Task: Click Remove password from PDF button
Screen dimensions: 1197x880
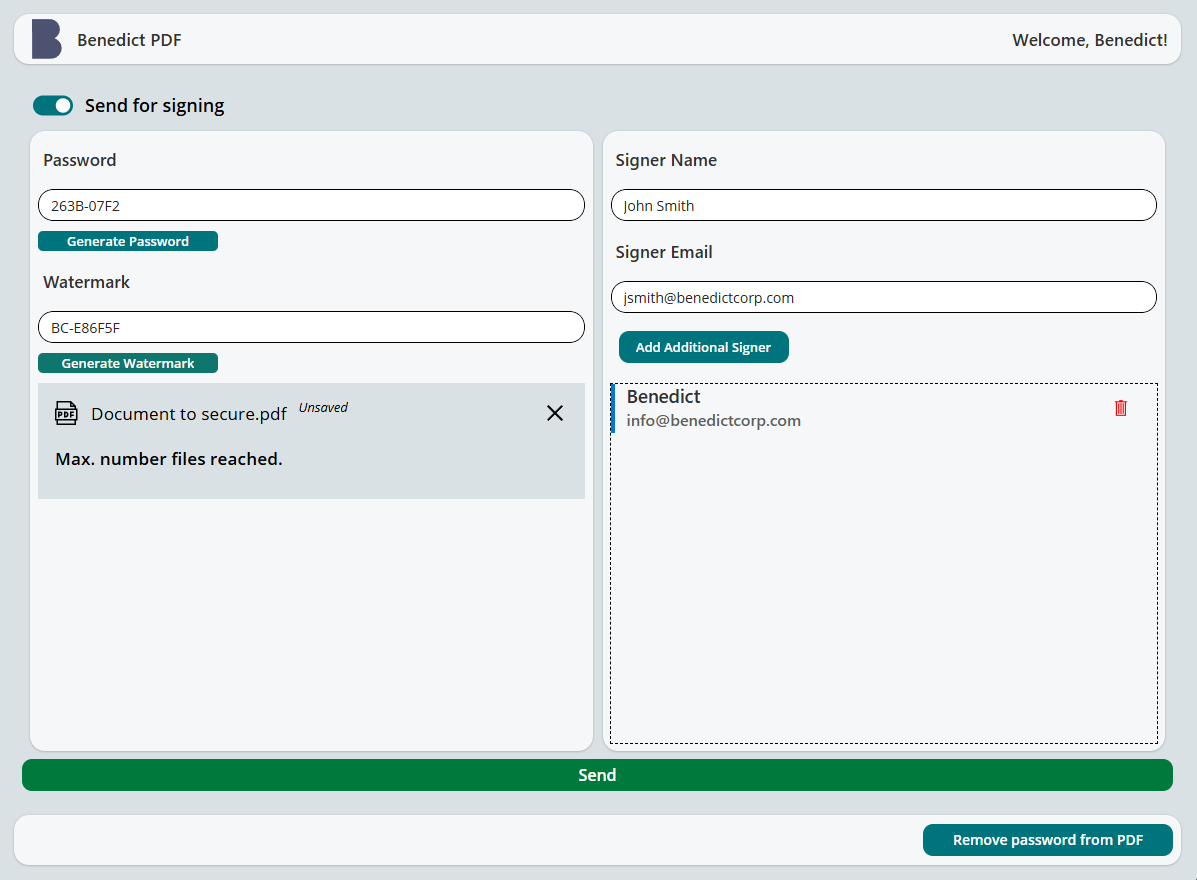Action: 1047,840
